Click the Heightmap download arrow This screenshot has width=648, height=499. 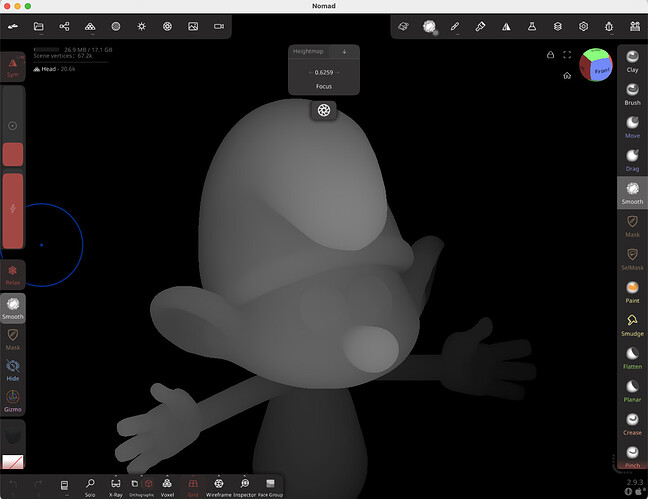[x=344, y=51]
